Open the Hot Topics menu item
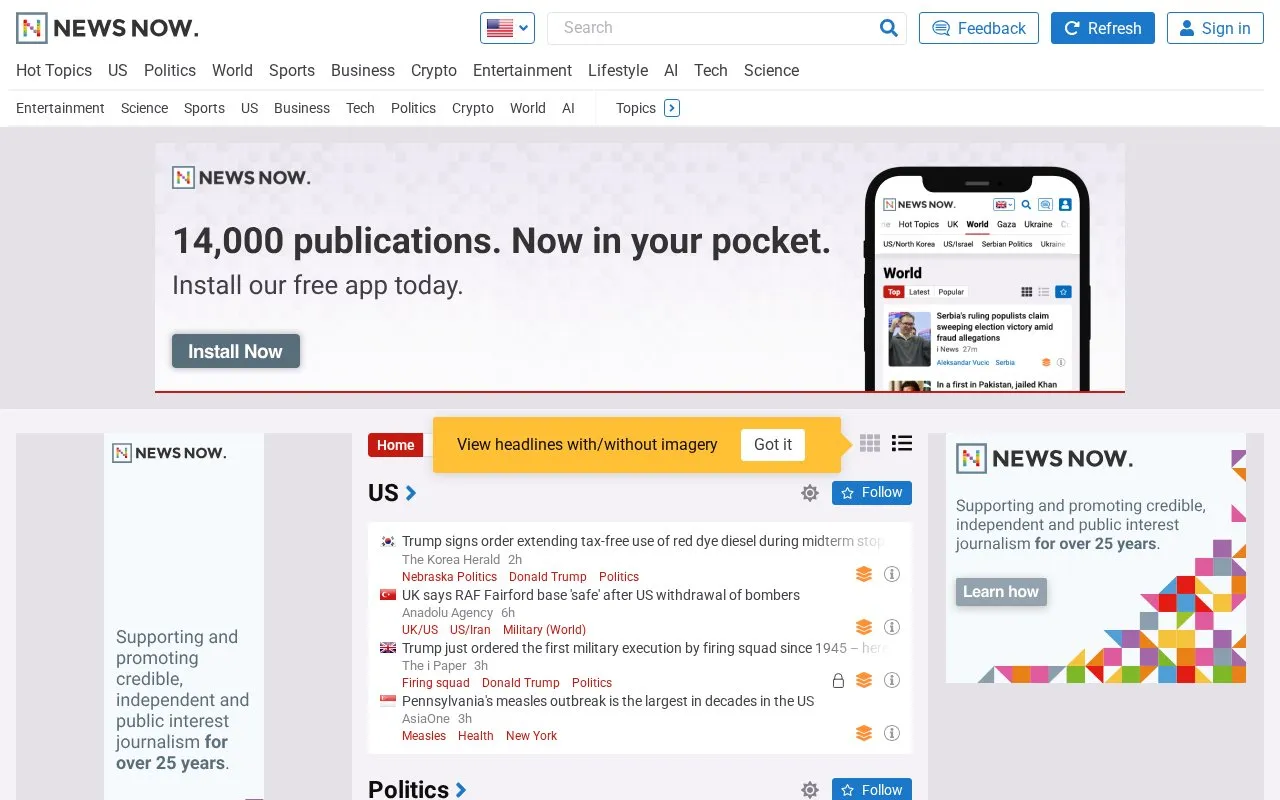The height and width of the screenshot is (800, 1280). 54,70
